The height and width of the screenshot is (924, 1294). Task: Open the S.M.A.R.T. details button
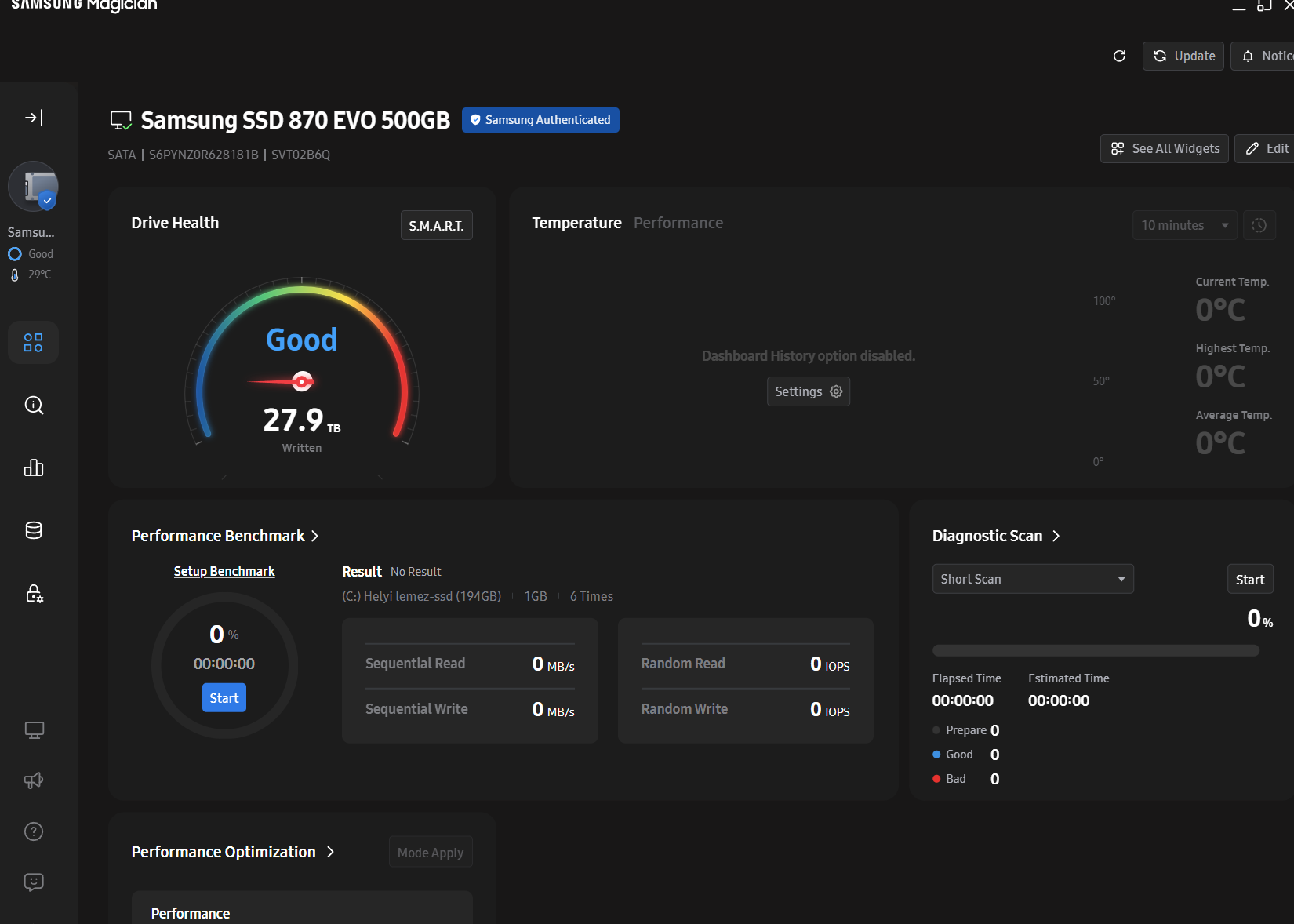click(437, 225)
